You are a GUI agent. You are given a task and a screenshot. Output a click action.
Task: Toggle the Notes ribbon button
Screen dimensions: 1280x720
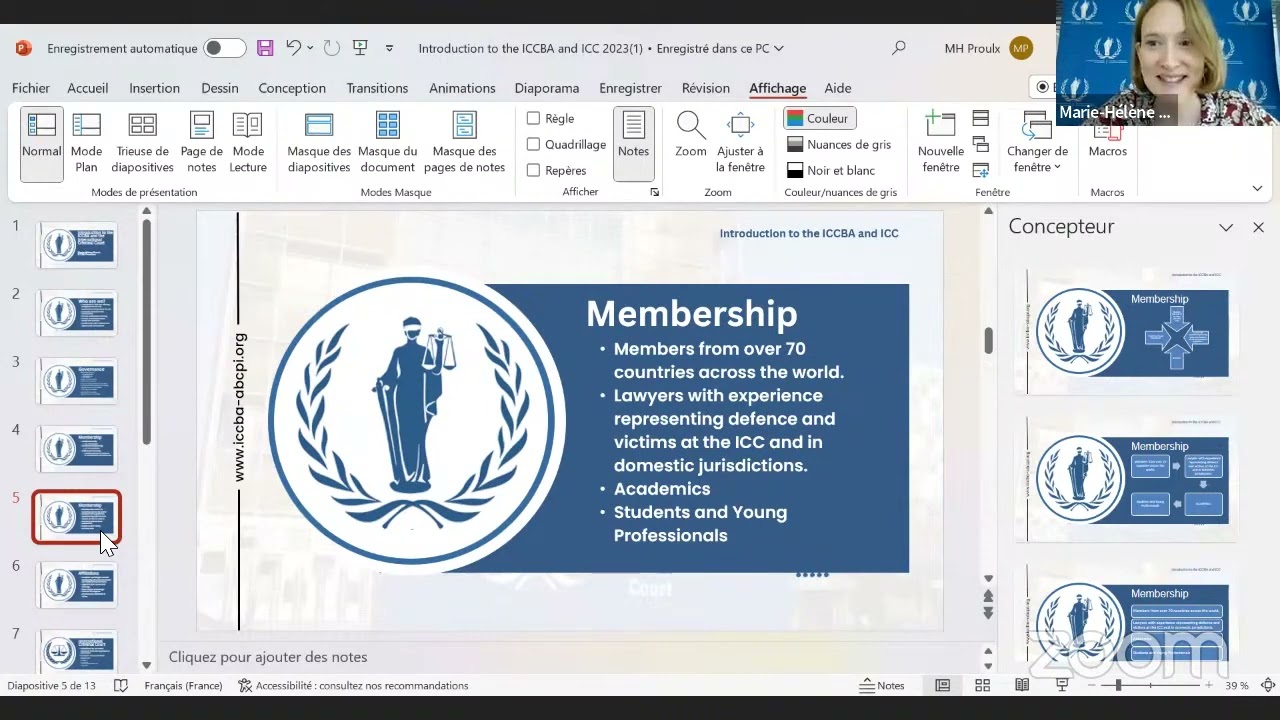point(633,144)
